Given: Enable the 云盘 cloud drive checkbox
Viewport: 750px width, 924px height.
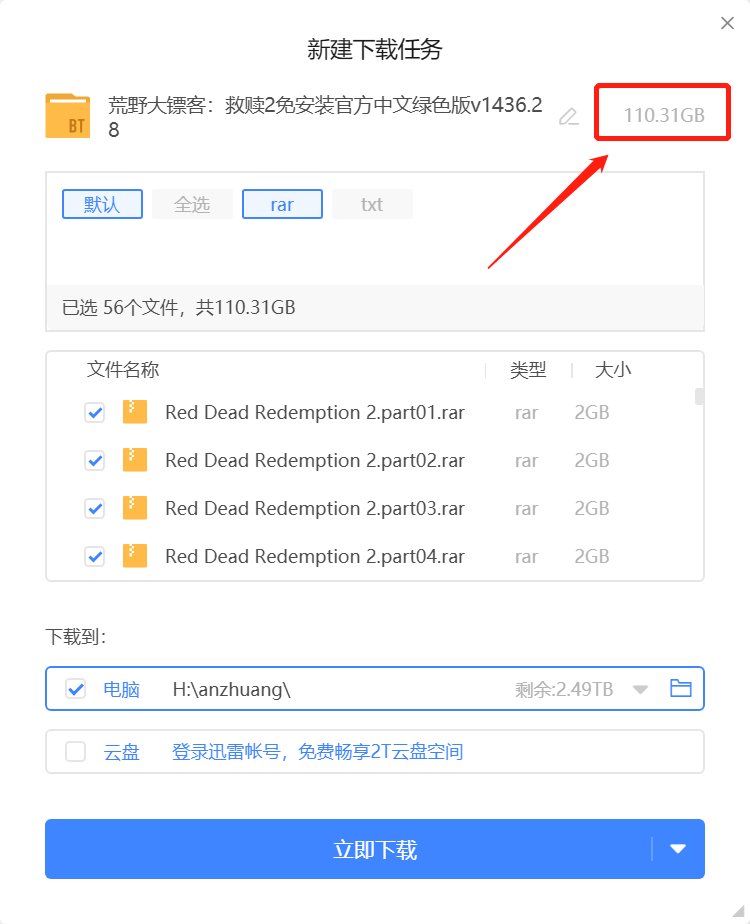Looking at the screenshot, I should click(75, 751).
